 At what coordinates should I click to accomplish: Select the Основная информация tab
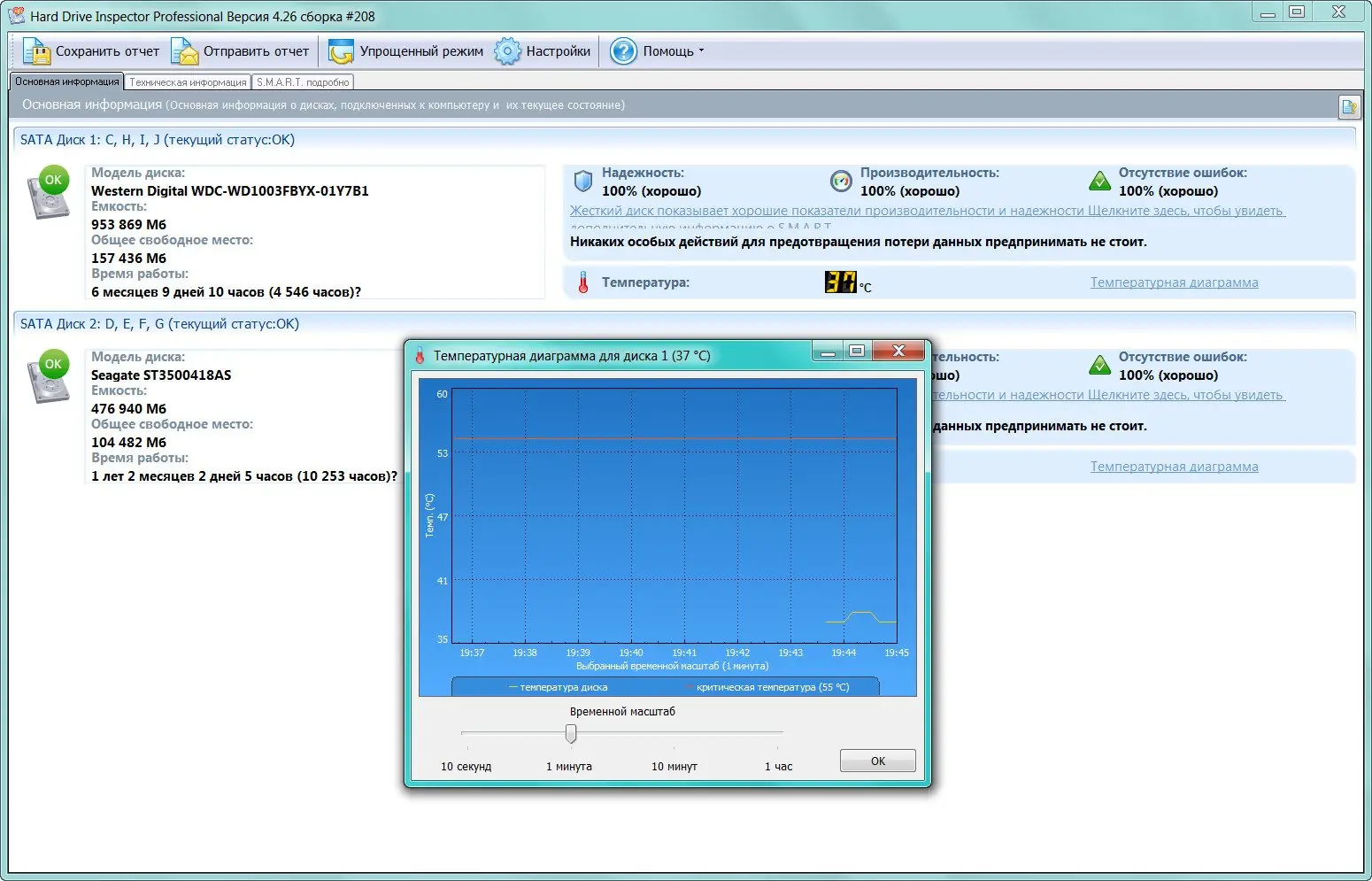[x=66, y=81]
